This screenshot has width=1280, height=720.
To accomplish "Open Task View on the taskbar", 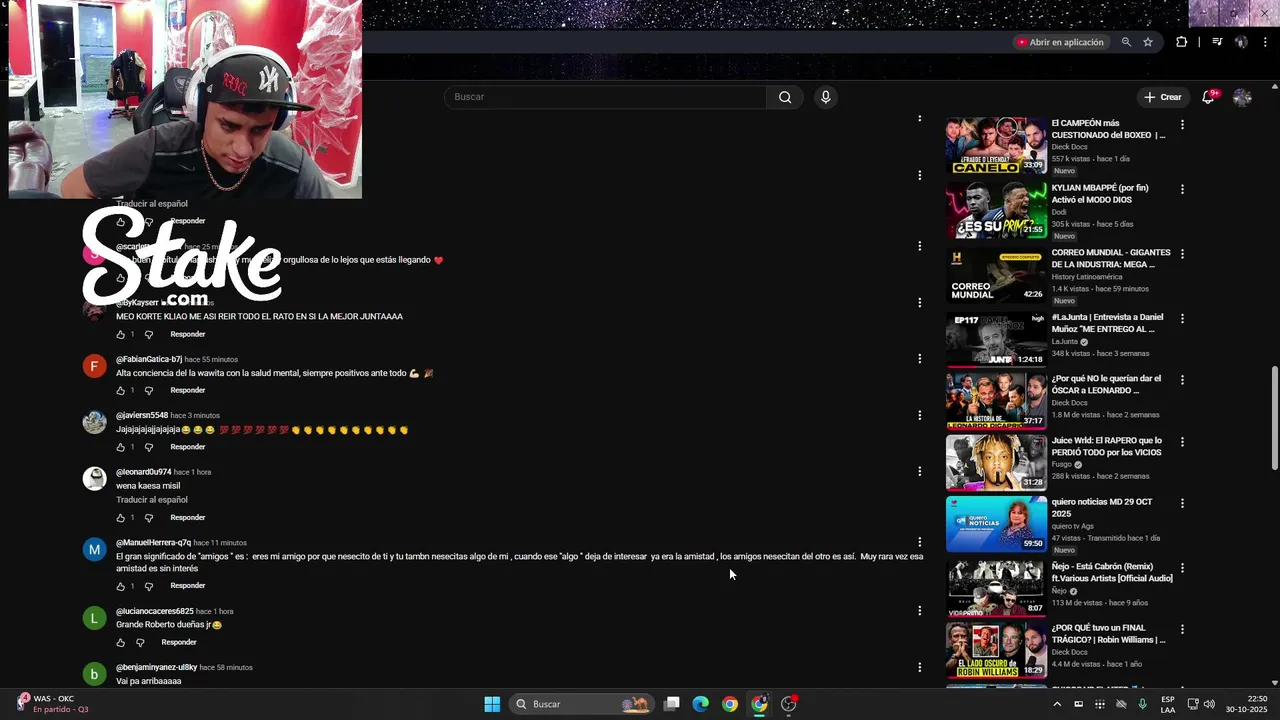I will coord(672,704).
